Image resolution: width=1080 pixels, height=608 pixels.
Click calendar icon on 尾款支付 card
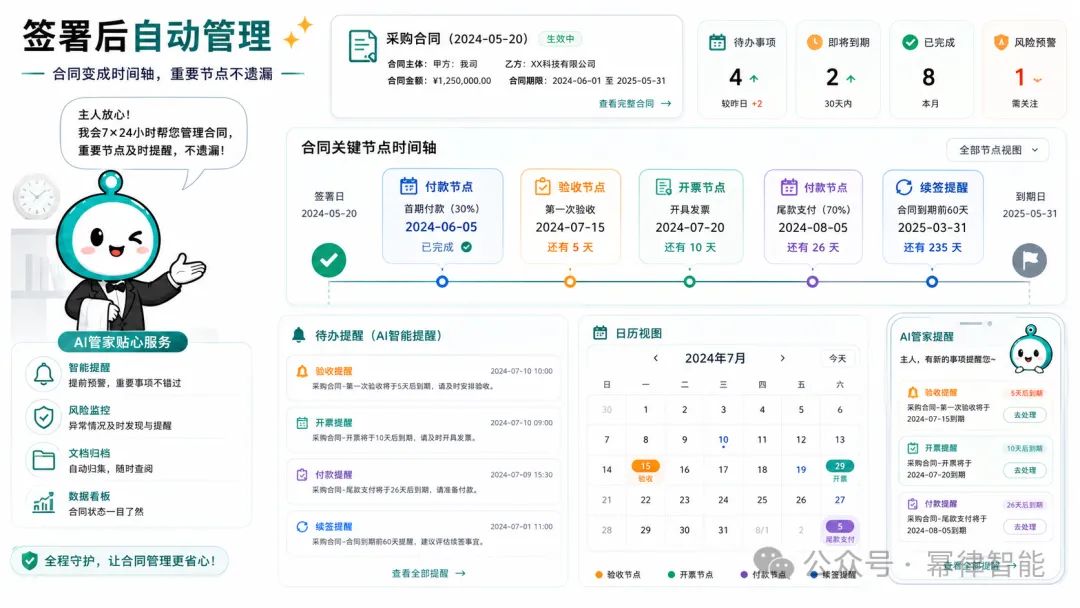pos(789,187)
